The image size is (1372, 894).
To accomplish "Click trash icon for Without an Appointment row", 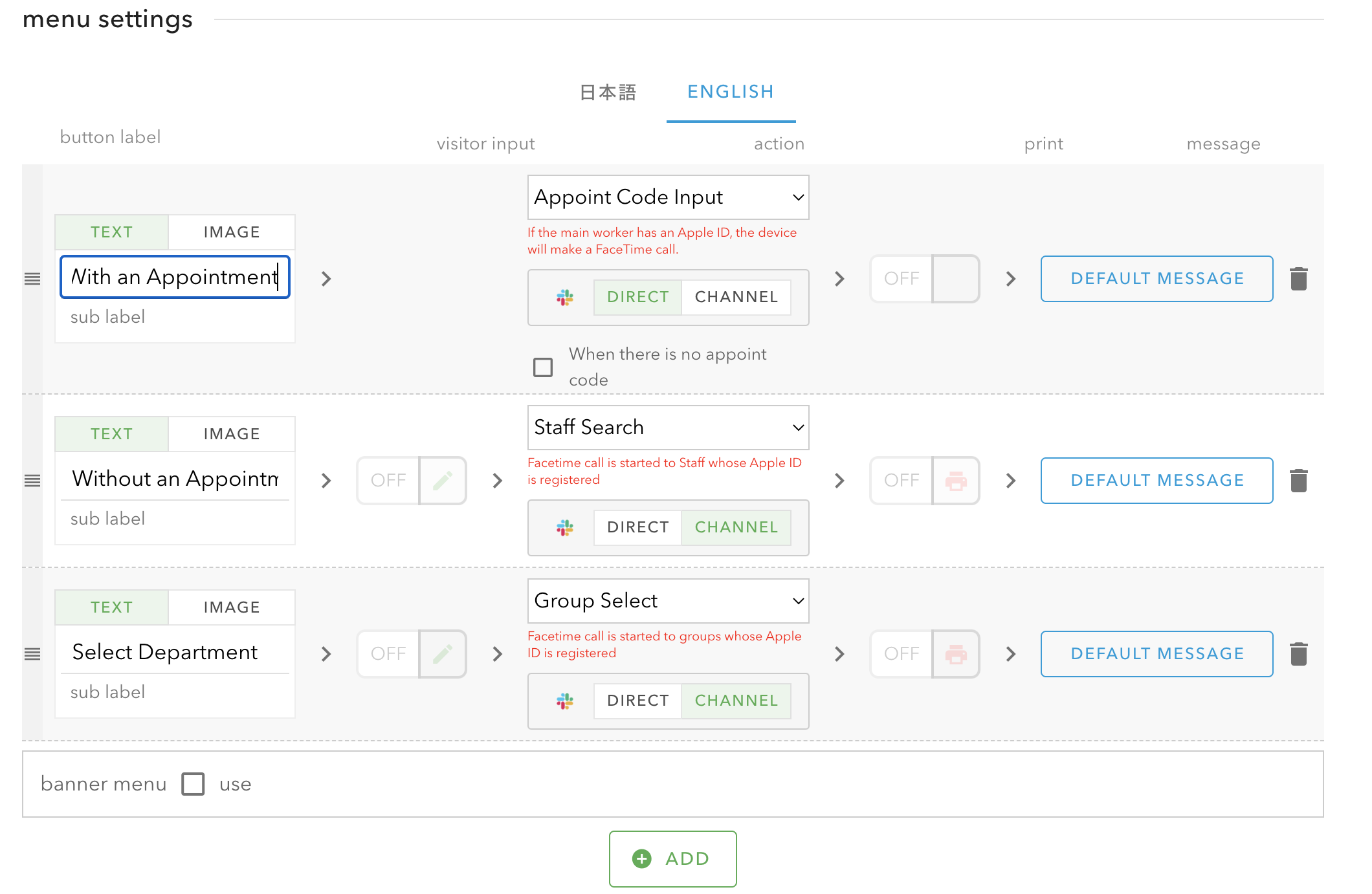I will (x=1298, y=481).
